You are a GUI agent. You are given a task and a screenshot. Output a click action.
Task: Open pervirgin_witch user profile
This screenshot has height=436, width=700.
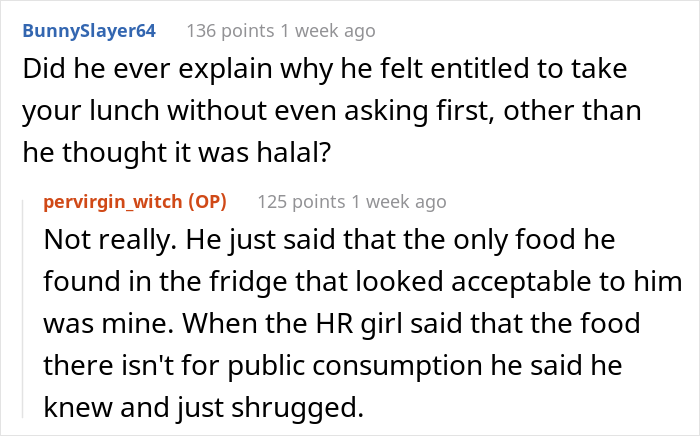113,202
